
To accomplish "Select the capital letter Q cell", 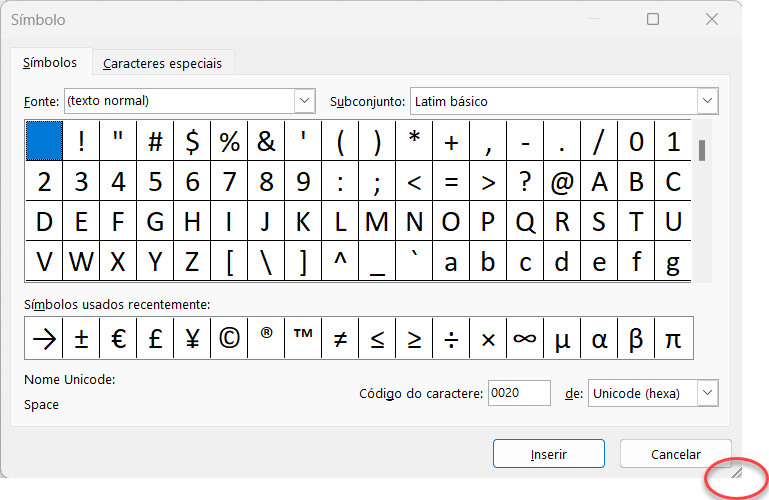I will [525, 221].
